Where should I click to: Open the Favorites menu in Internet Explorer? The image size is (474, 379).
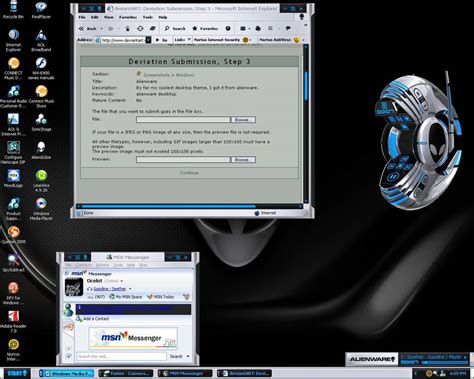click(128, 17)
